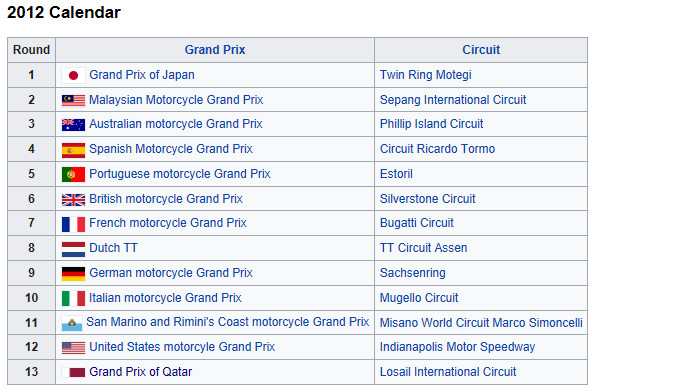
Task: Click the Portuguese flag icon
Action: tap(73, 175)
